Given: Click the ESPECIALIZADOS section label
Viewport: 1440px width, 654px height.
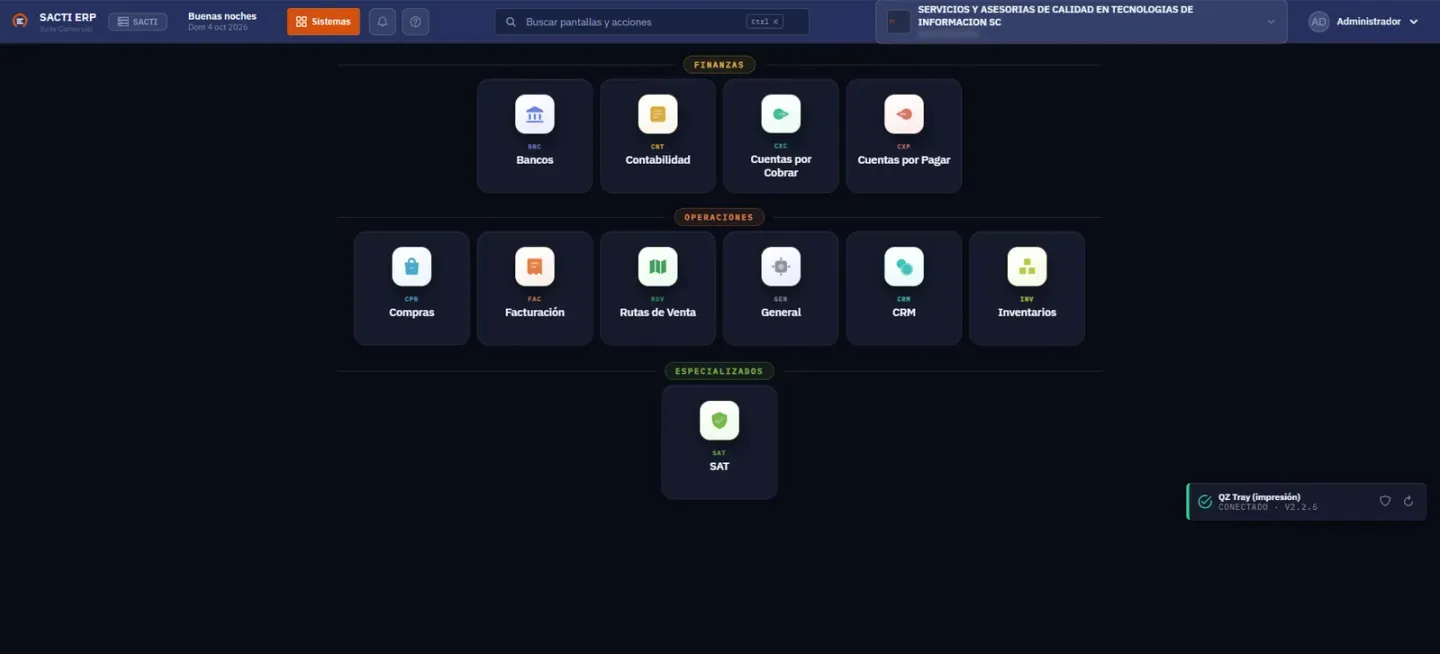Looking at the screenshot, I should pos(719,371).
